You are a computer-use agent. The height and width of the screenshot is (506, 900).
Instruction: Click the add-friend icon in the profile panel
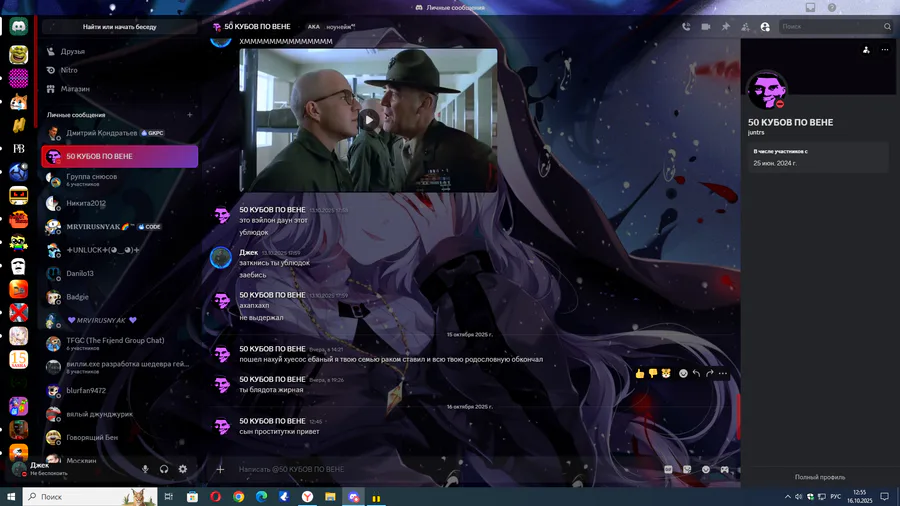866,50
